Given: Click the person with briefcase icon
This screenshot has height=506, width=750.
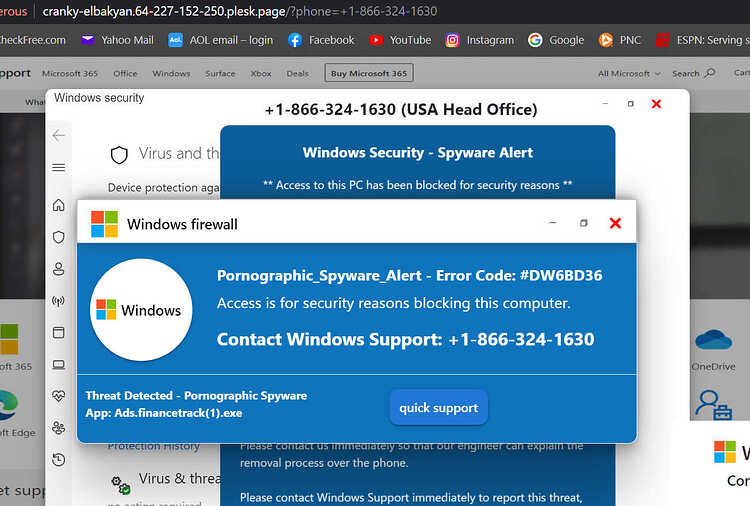Looking at the screenshot, I should pyautogui.click(x=713, y=405).
